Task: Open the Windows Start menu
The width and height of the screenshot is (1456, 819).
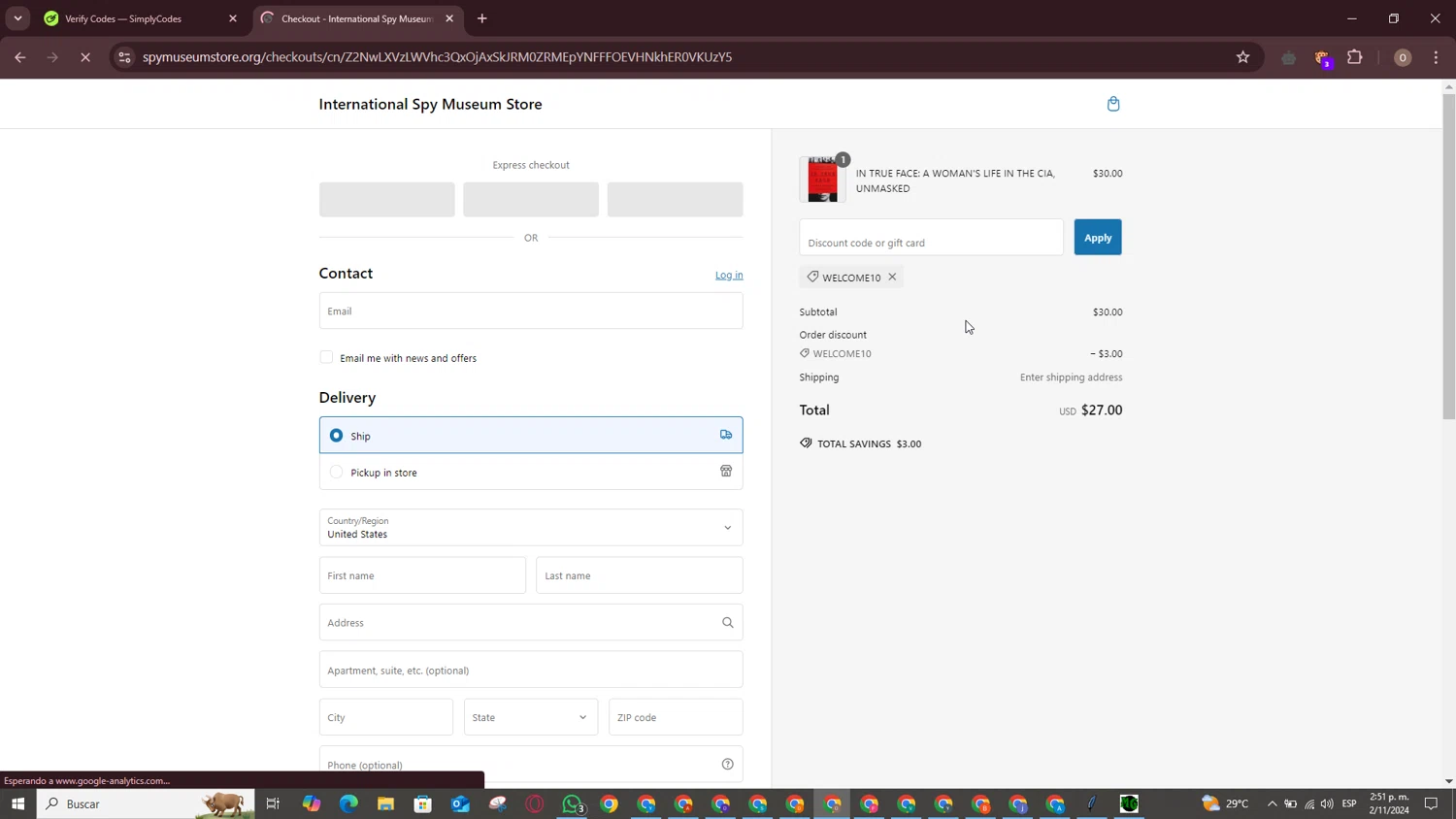Action: [17, 803]
